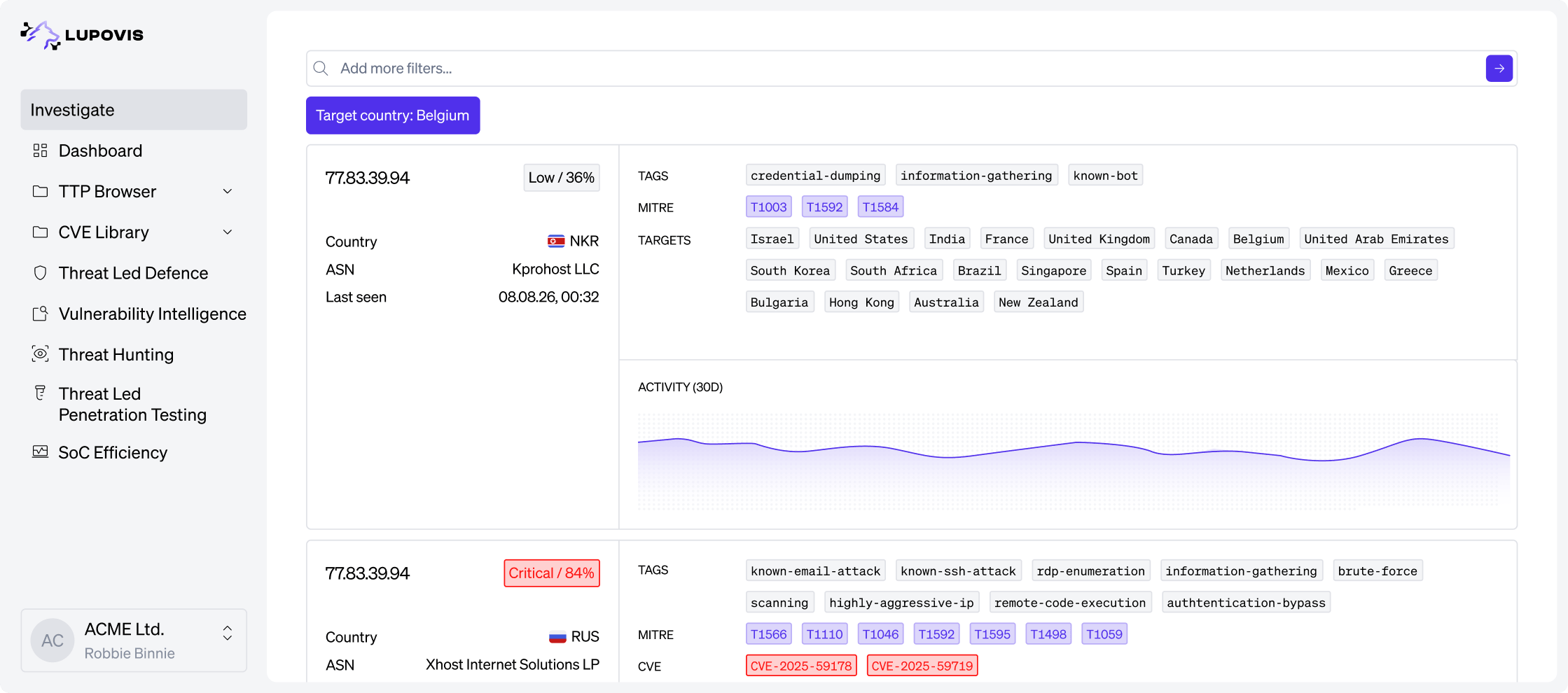This screenshot has height=693, width=1568.
Task: Open MITRE technique T1046
Action: click(880, 634)
